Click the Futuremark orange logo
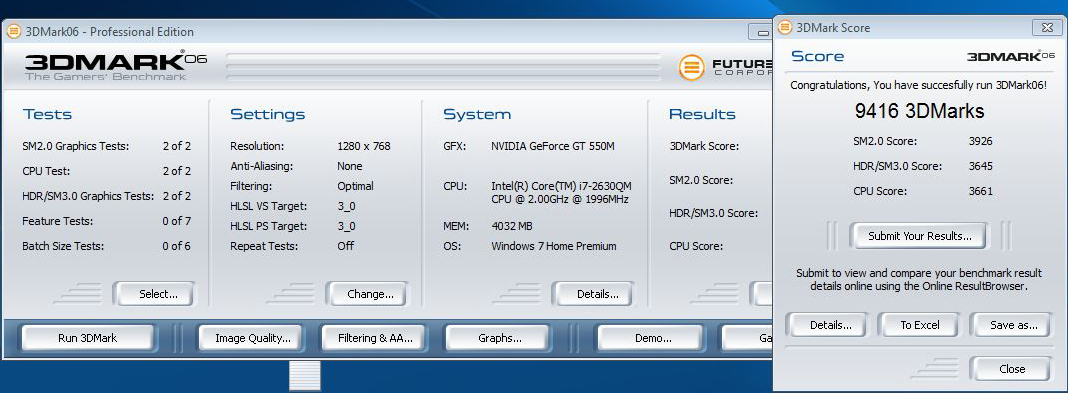 (x=691, y=67)
